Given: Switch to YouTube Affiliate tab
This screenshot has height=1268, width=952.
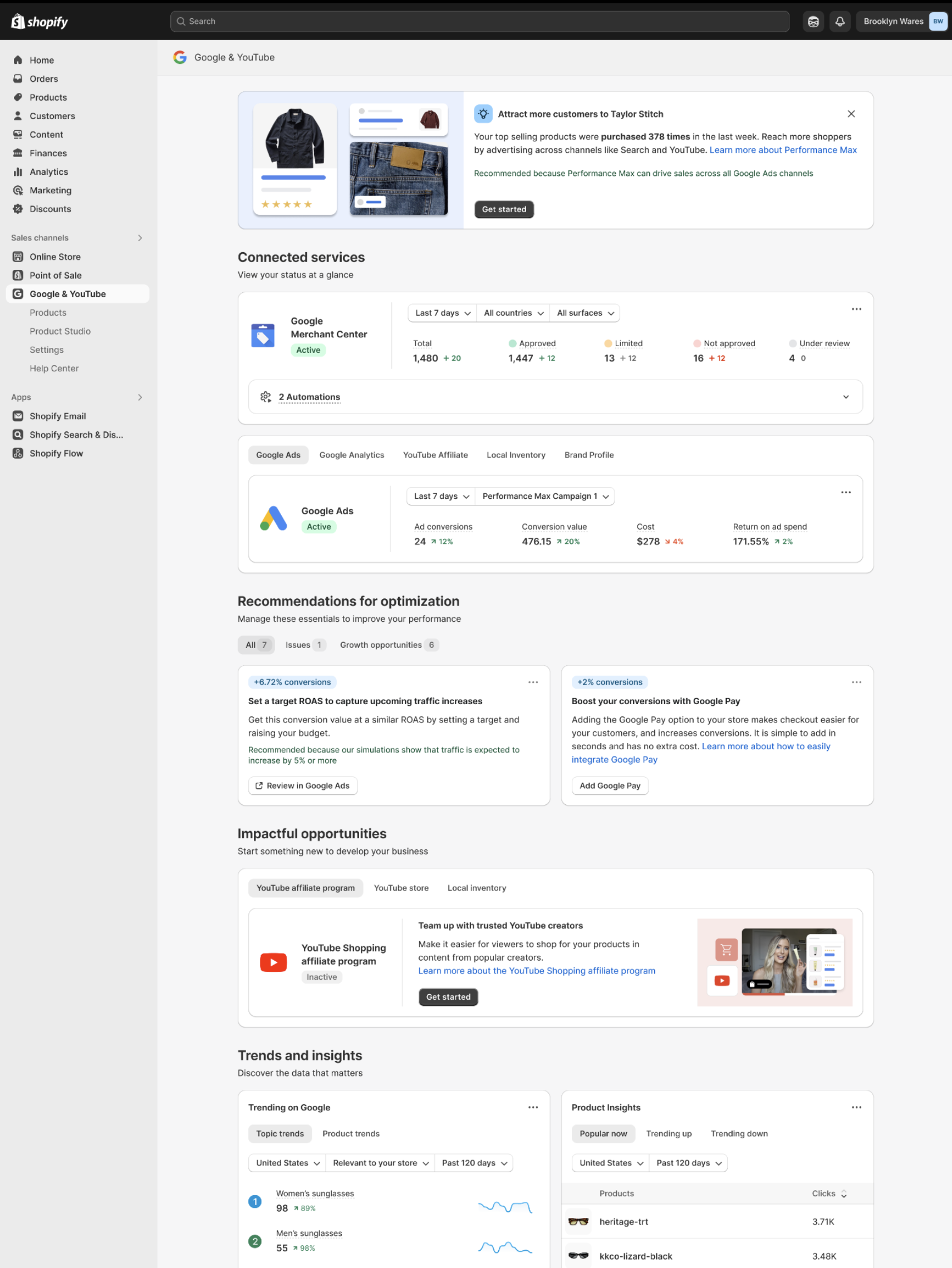Looking at the screenshot, I should [x=435, y=455].
